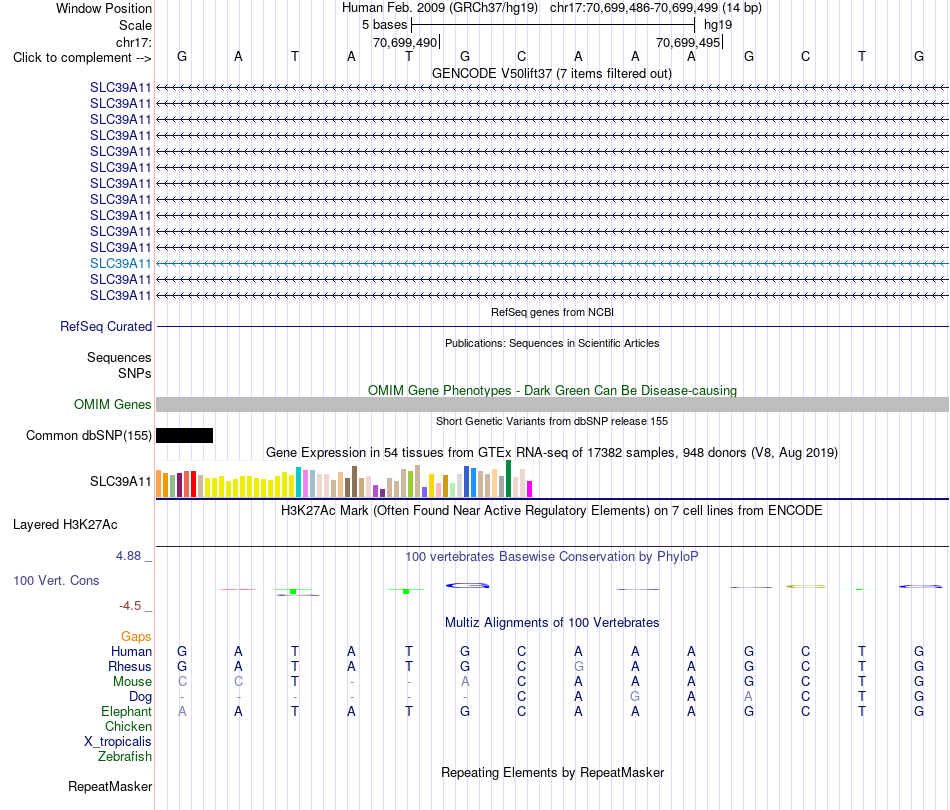Click the olive PhyloP mark above the C column
This screenshot has width=950, height=810.
(806, 586)
